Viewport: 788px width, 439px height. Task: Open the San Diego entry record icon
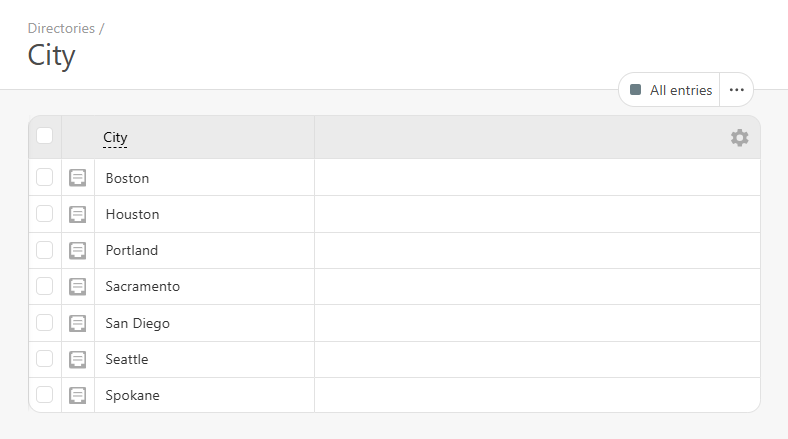click(78, 323)
